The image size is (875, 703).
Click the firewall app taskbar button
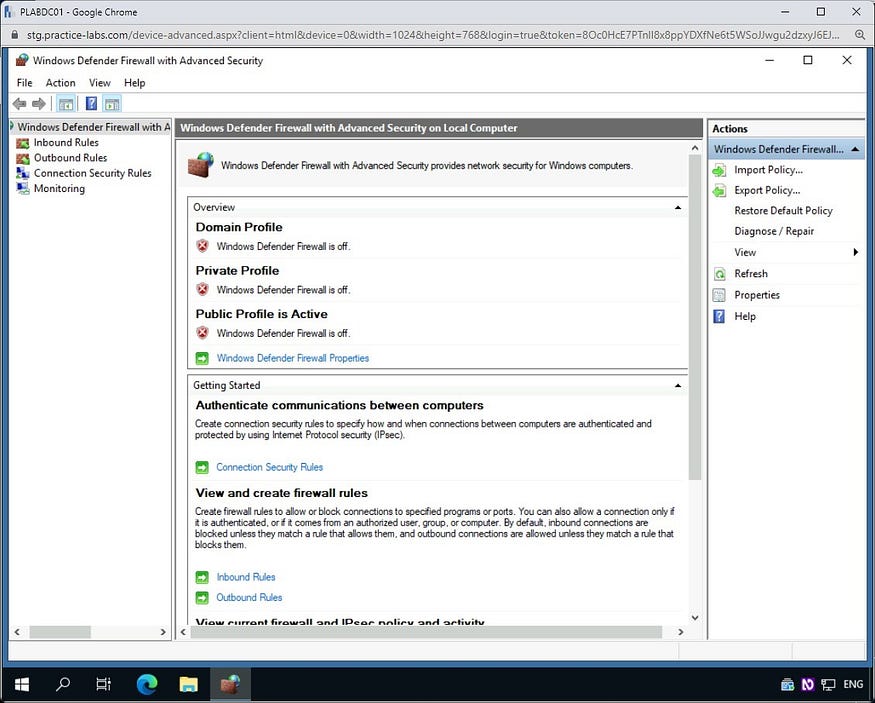coord(230,685)
